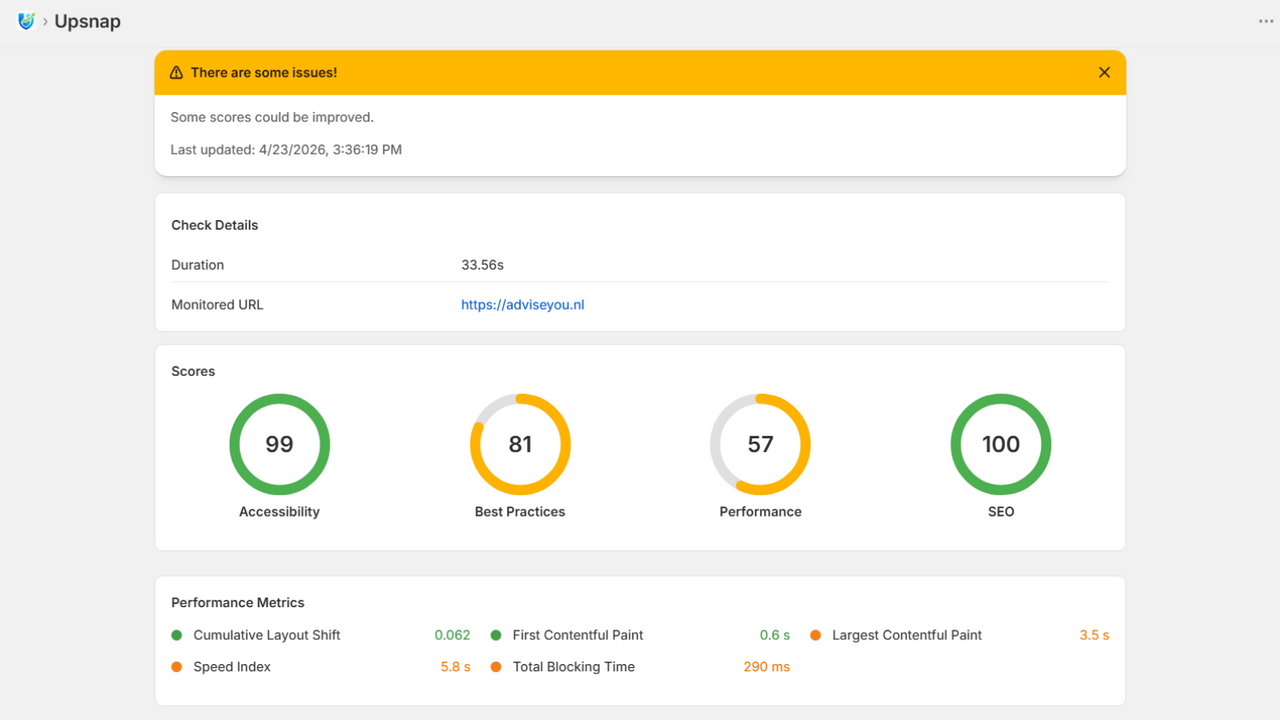Select the Performance score ring showing 57
1280x720 pixels.
[x=760, y=444]
